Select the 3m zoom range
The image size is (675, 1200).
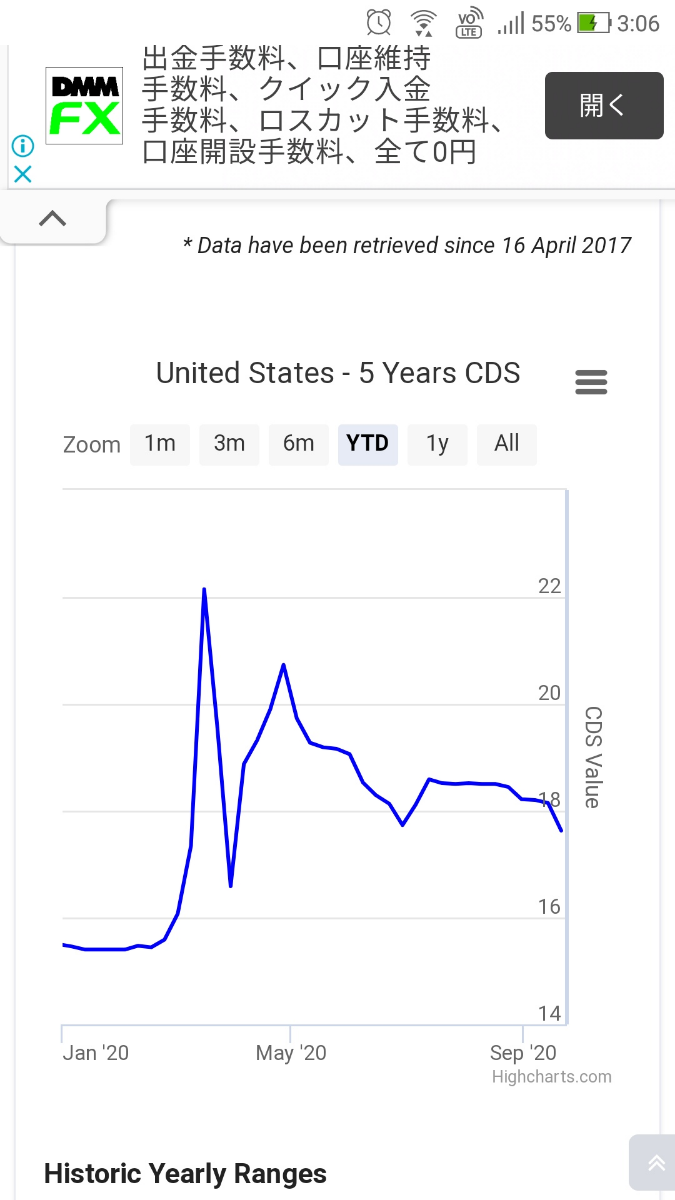click(229, 444)
